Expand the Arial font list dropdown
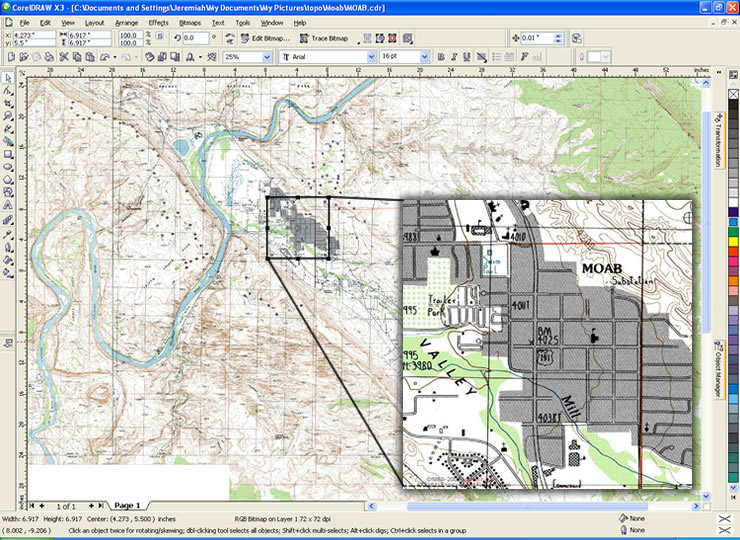 click(369, 57)
